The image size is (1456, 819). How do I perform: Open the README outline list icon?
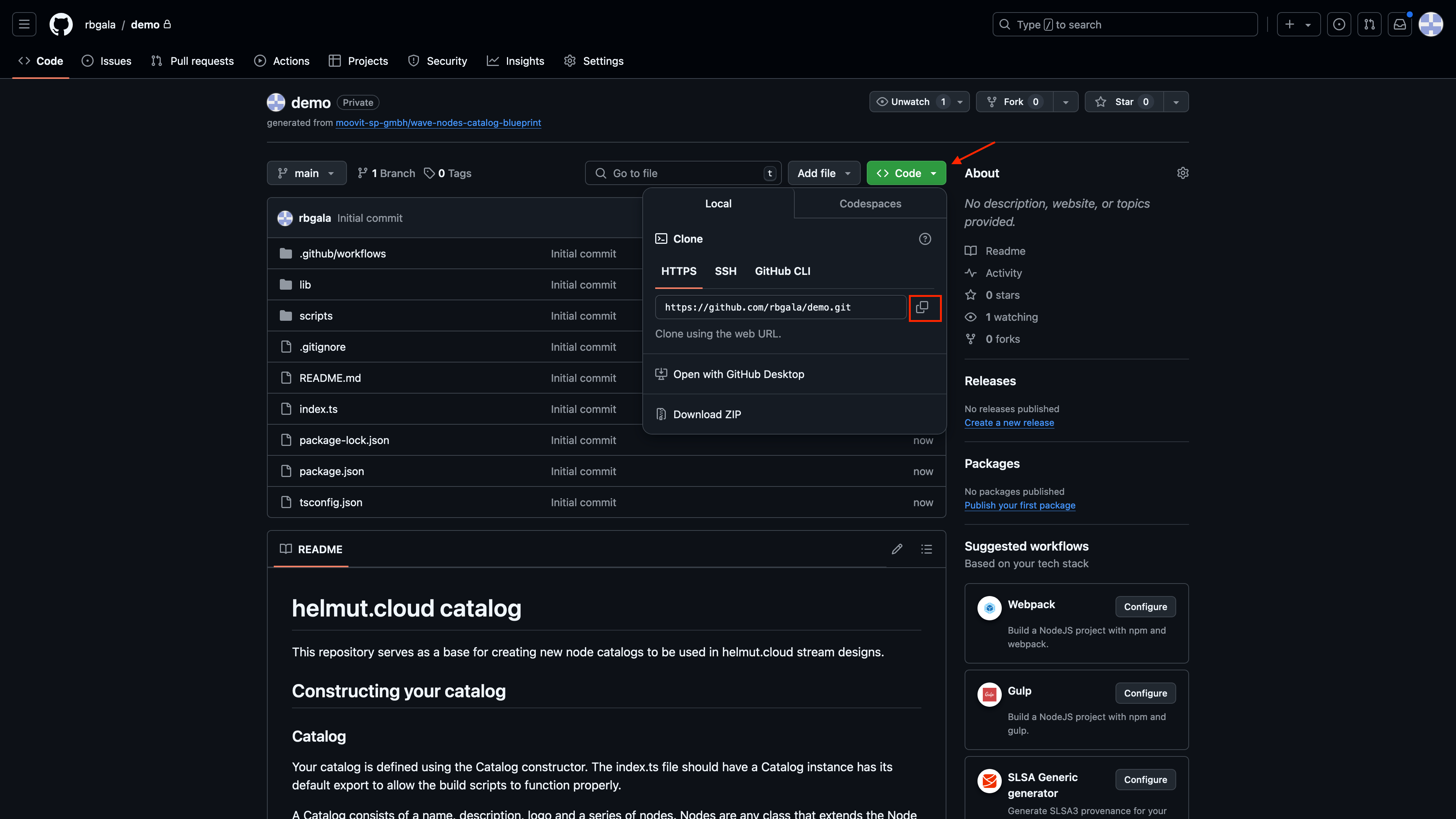click(x=926, y=549)
